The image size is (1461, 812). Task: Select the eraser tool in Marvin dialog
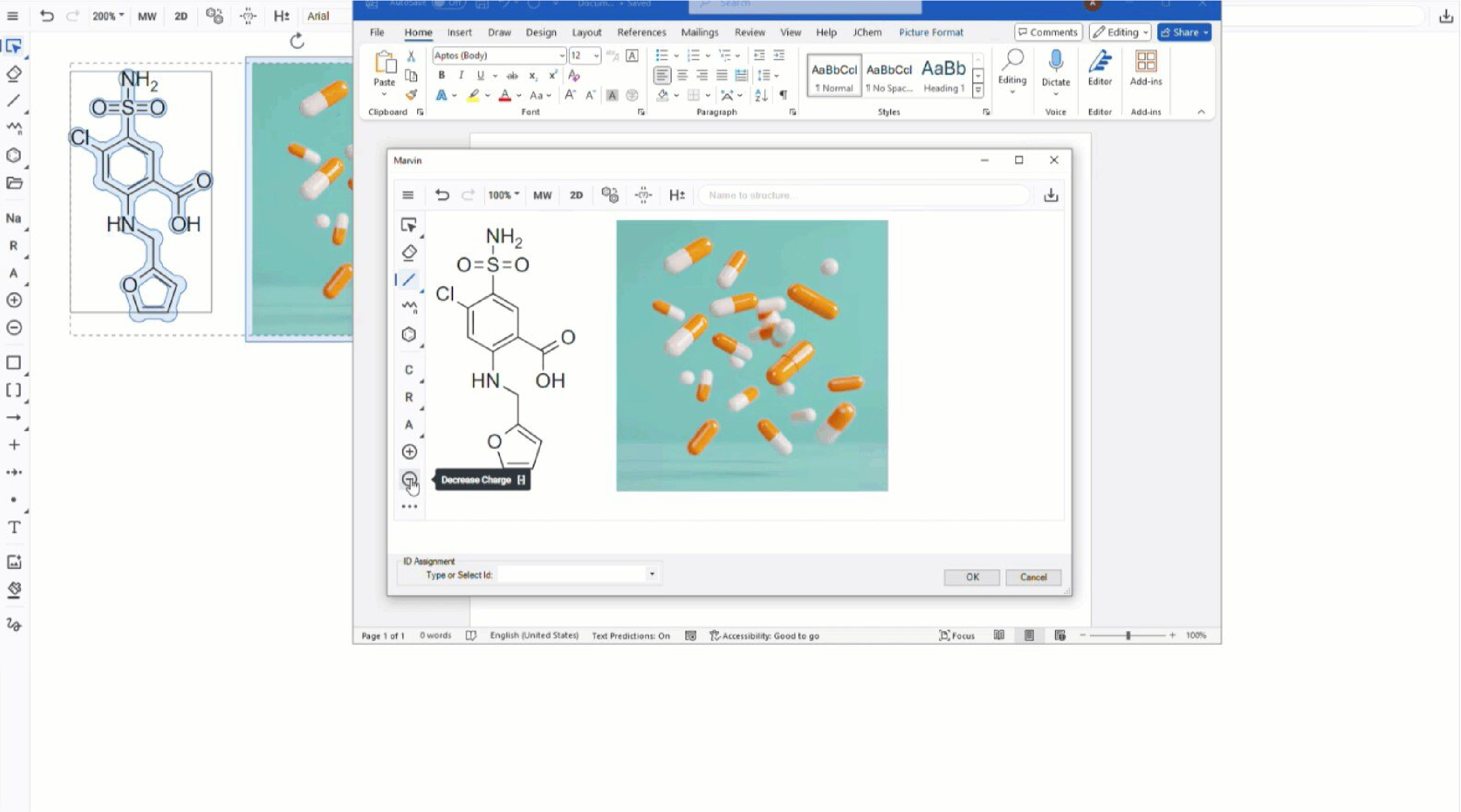[x=409, y=252]
